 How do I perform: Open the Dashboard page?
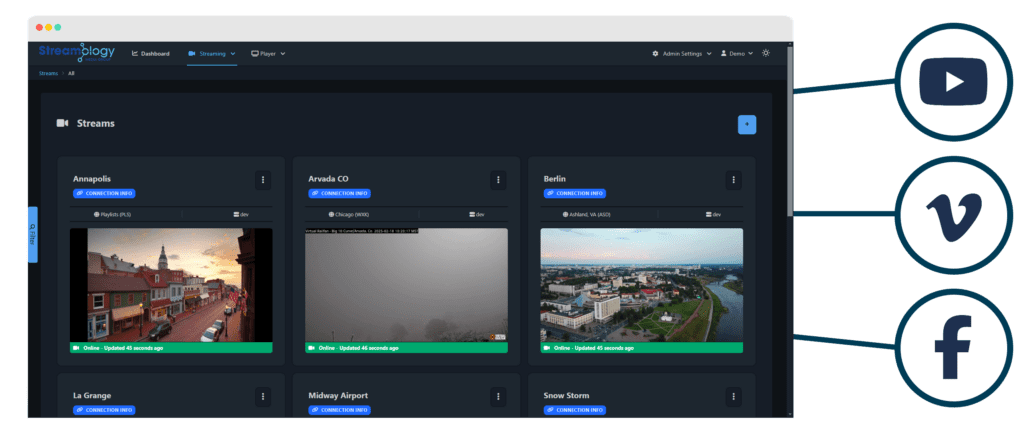pyautogui.click(x=150, y=53)
